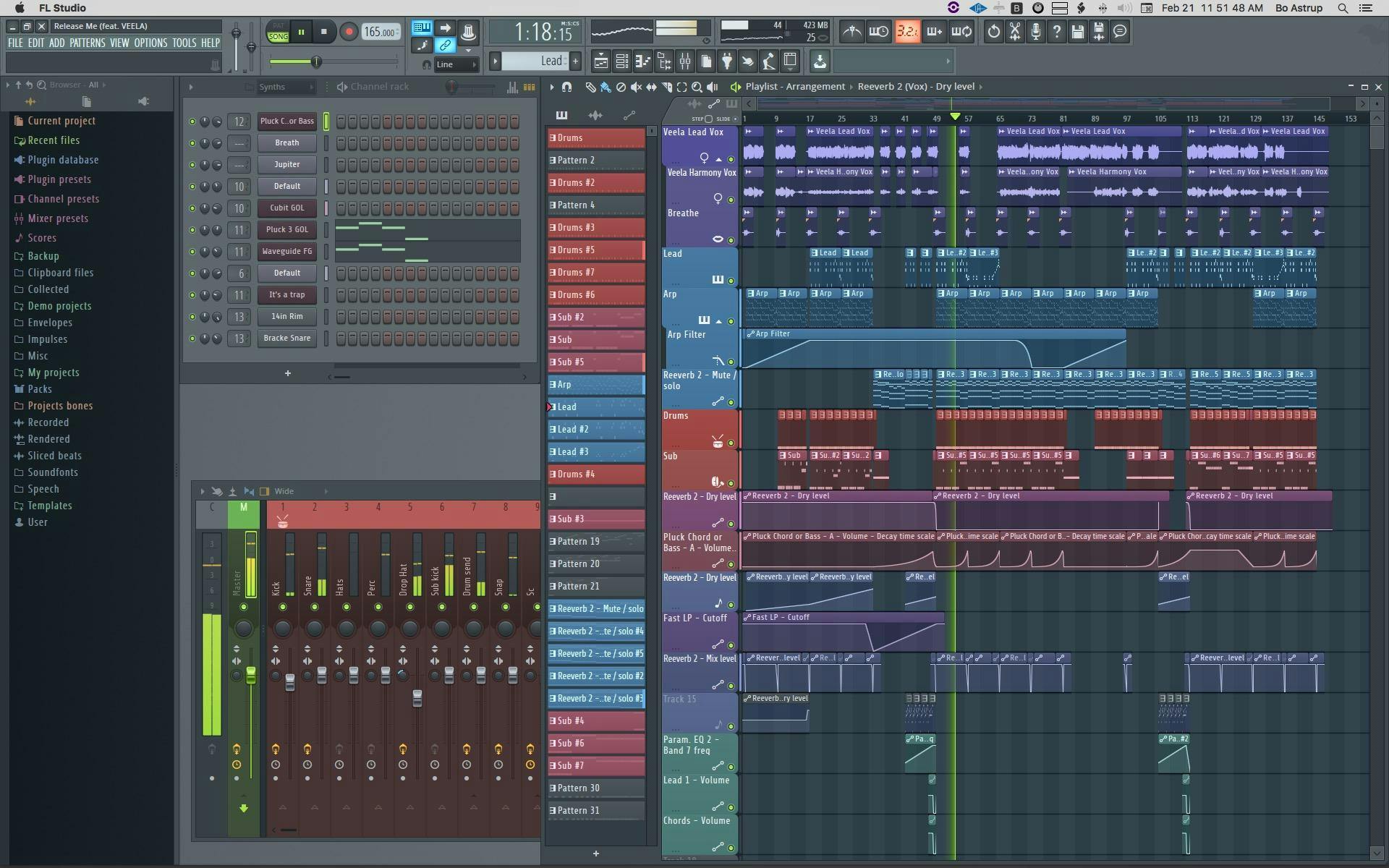Open the FILE menu

14,43
